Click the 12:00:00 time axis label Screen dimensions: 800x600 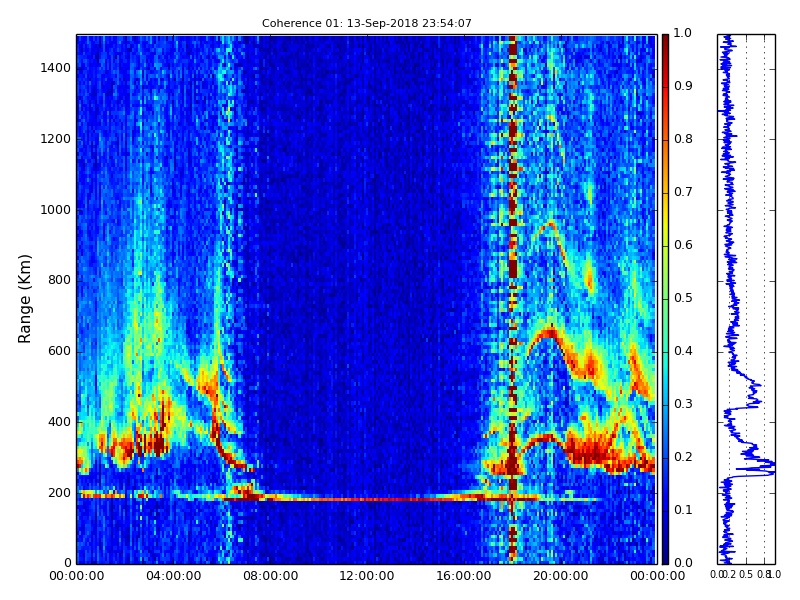click(367, 576)
